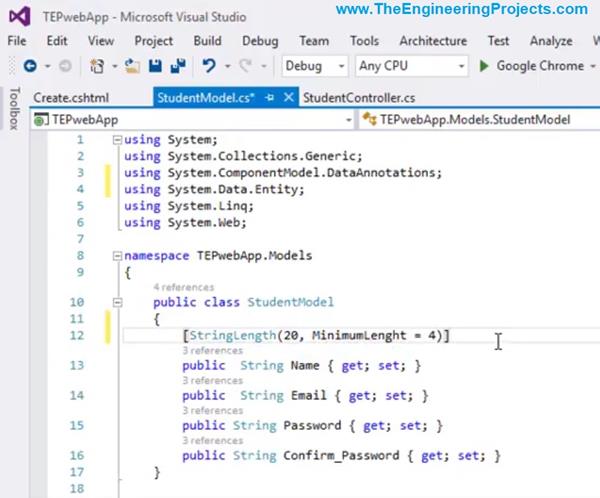Collapse the using directives block
The width and height of the screenshot is (600, 498).
[x=117, y=140]
